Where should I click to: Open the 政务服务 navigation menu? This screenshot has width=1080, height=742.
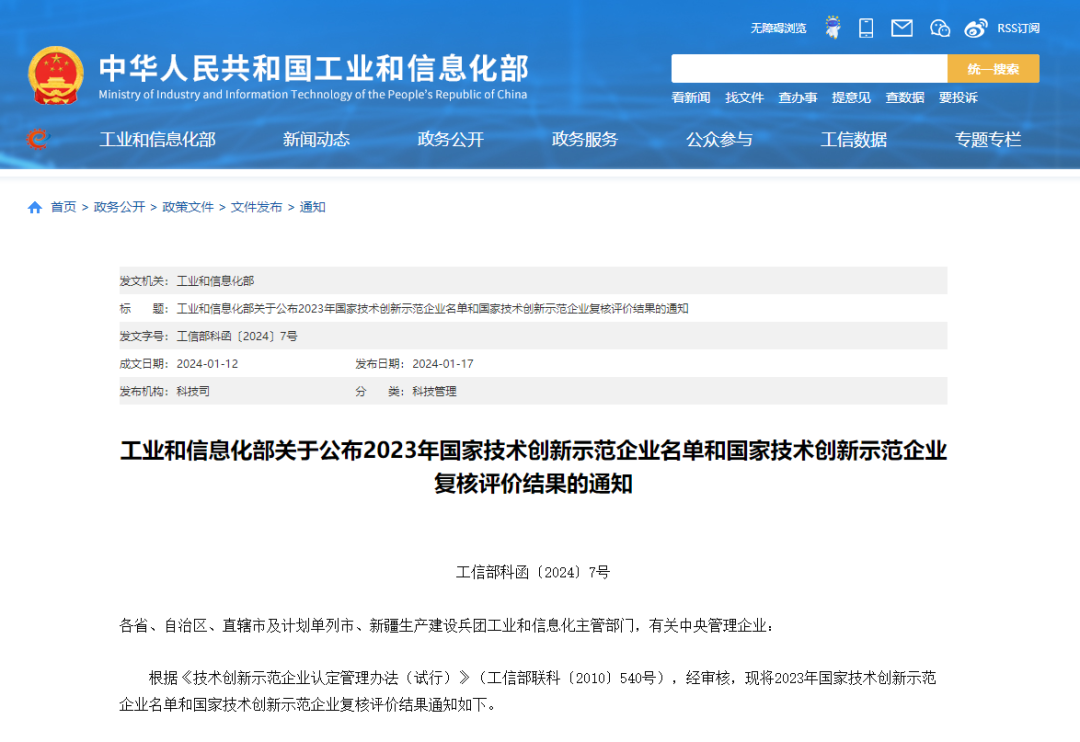click(x=586, y=140)
